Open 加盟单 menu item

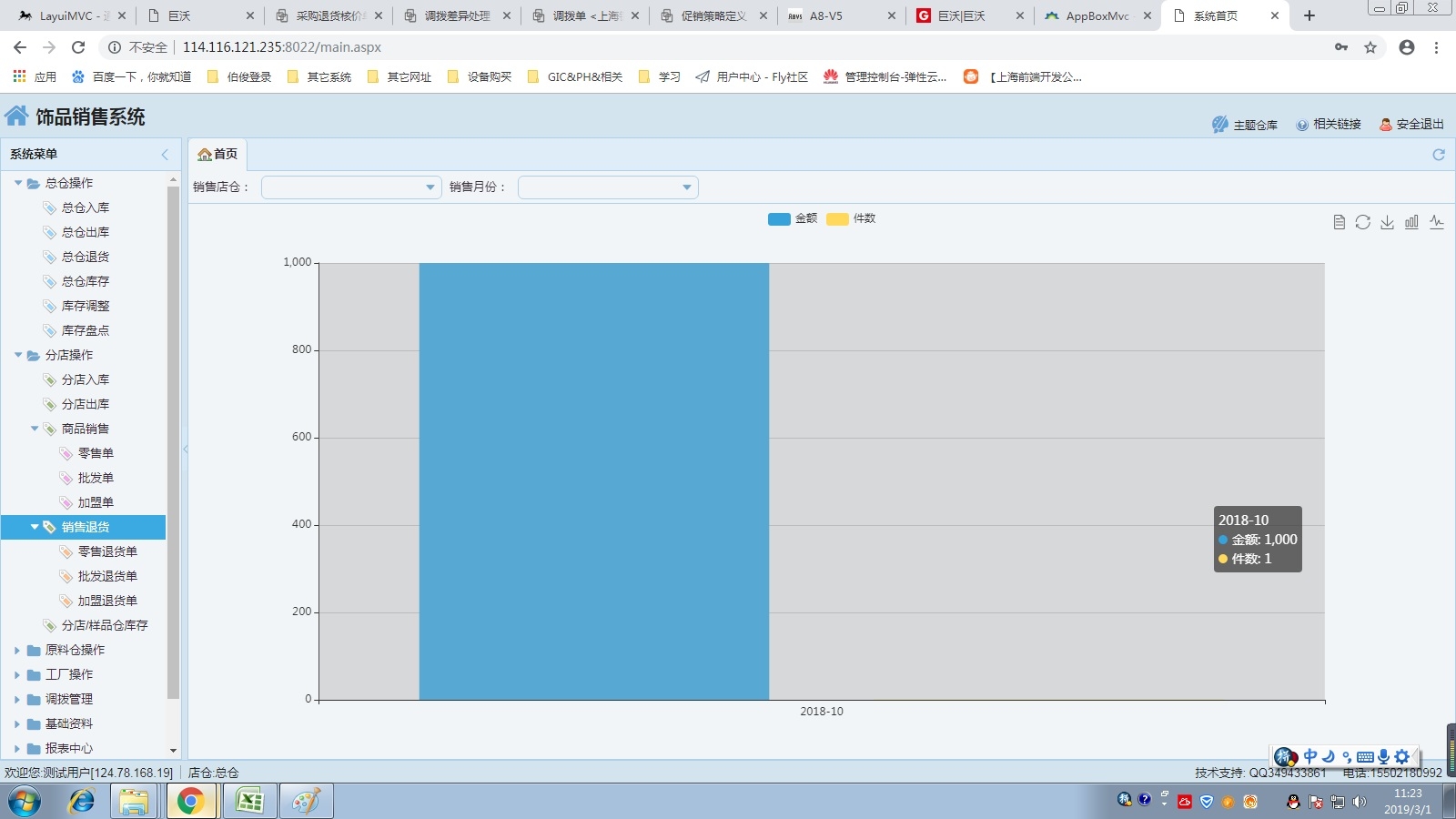pyautogui.click(x=96, y=502)
